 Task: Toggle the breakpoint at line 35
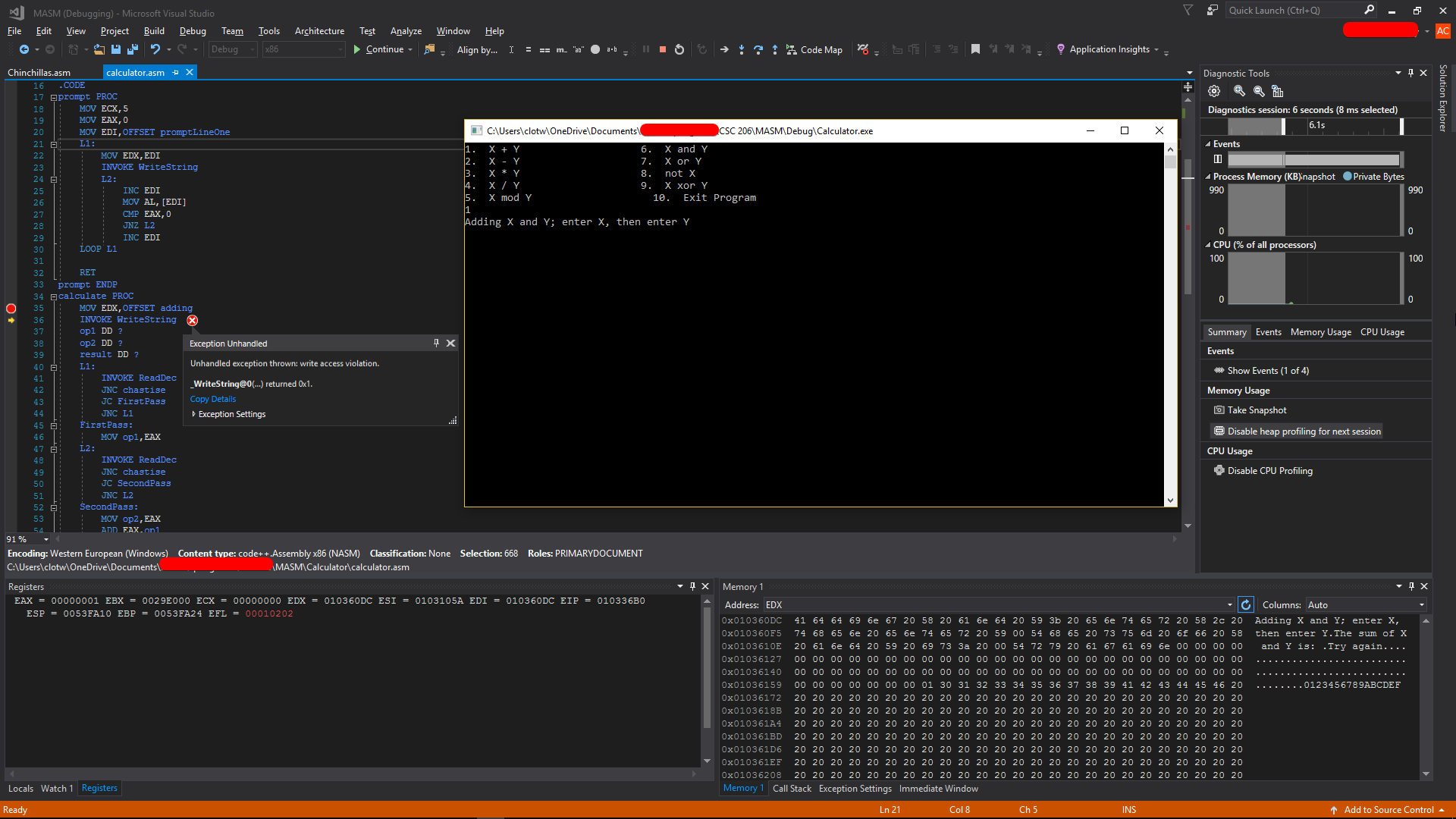point(11,308)
